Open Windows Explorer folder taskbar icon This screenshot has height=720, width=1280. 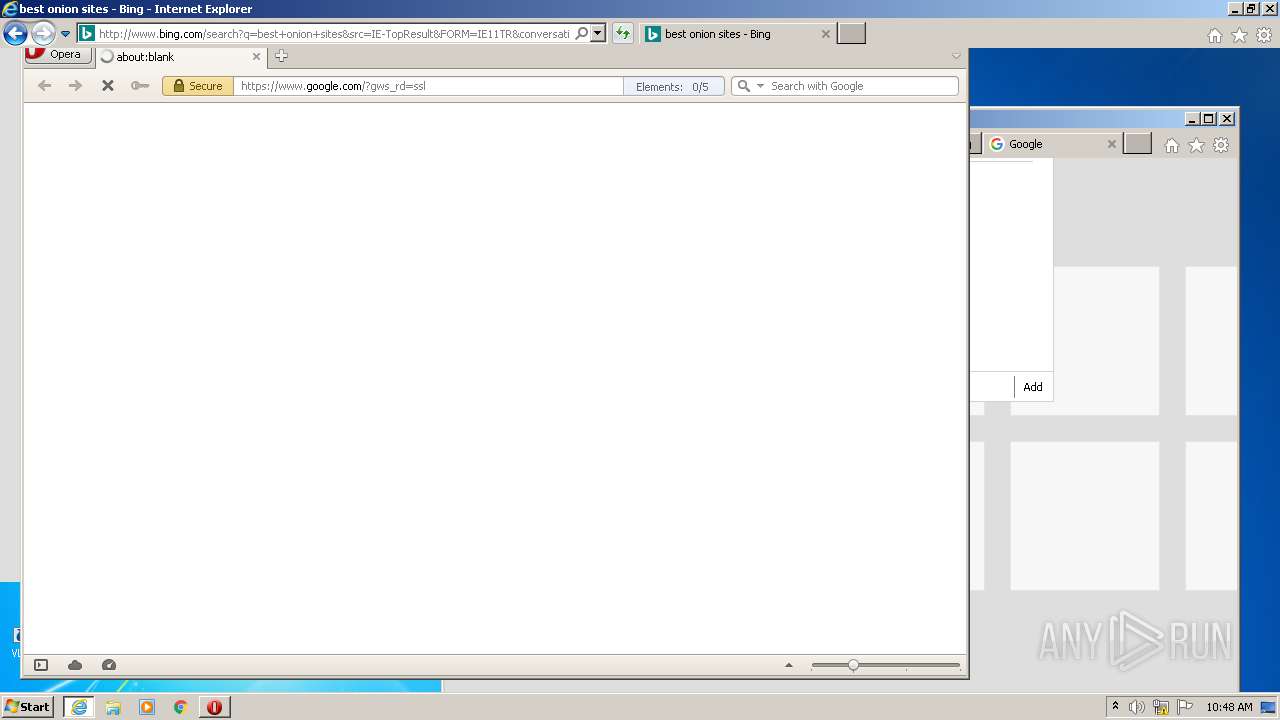[x=113, y=707]
